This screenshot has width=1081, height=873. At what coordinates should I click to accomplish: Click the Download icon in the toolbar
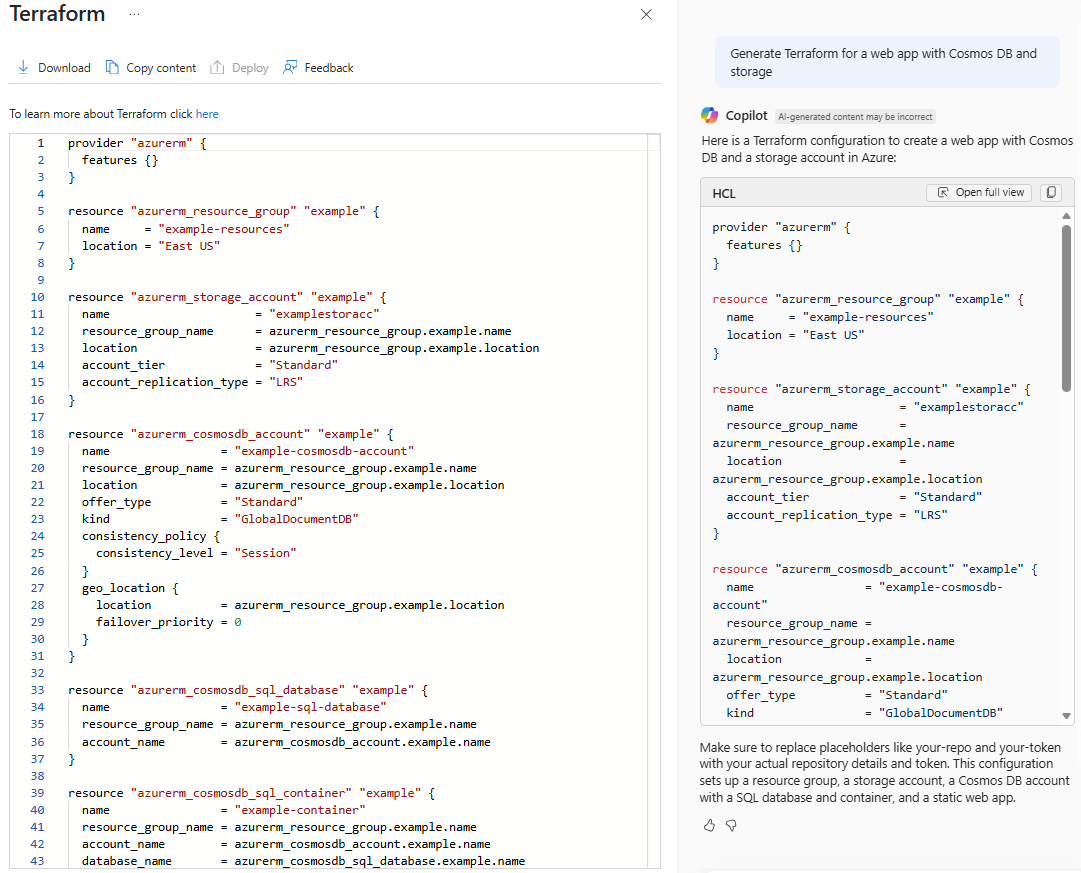(x=23, y=68)
